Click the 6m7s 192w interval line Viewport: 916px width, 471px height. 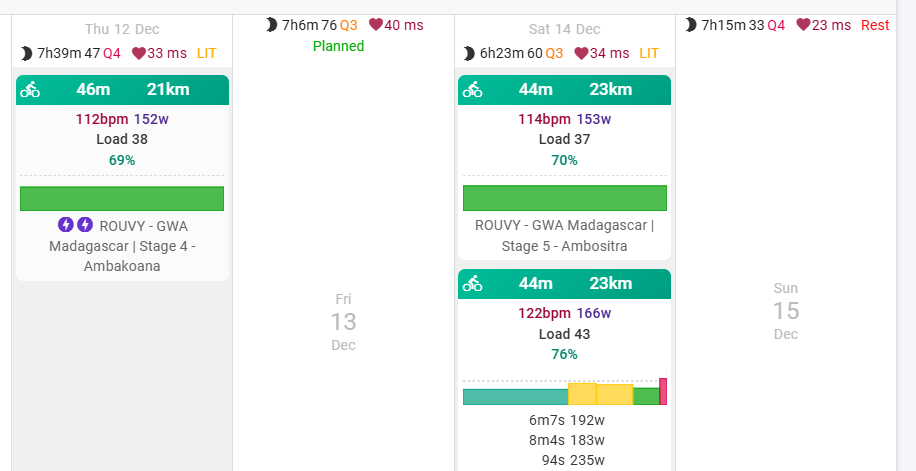point(567,420)
